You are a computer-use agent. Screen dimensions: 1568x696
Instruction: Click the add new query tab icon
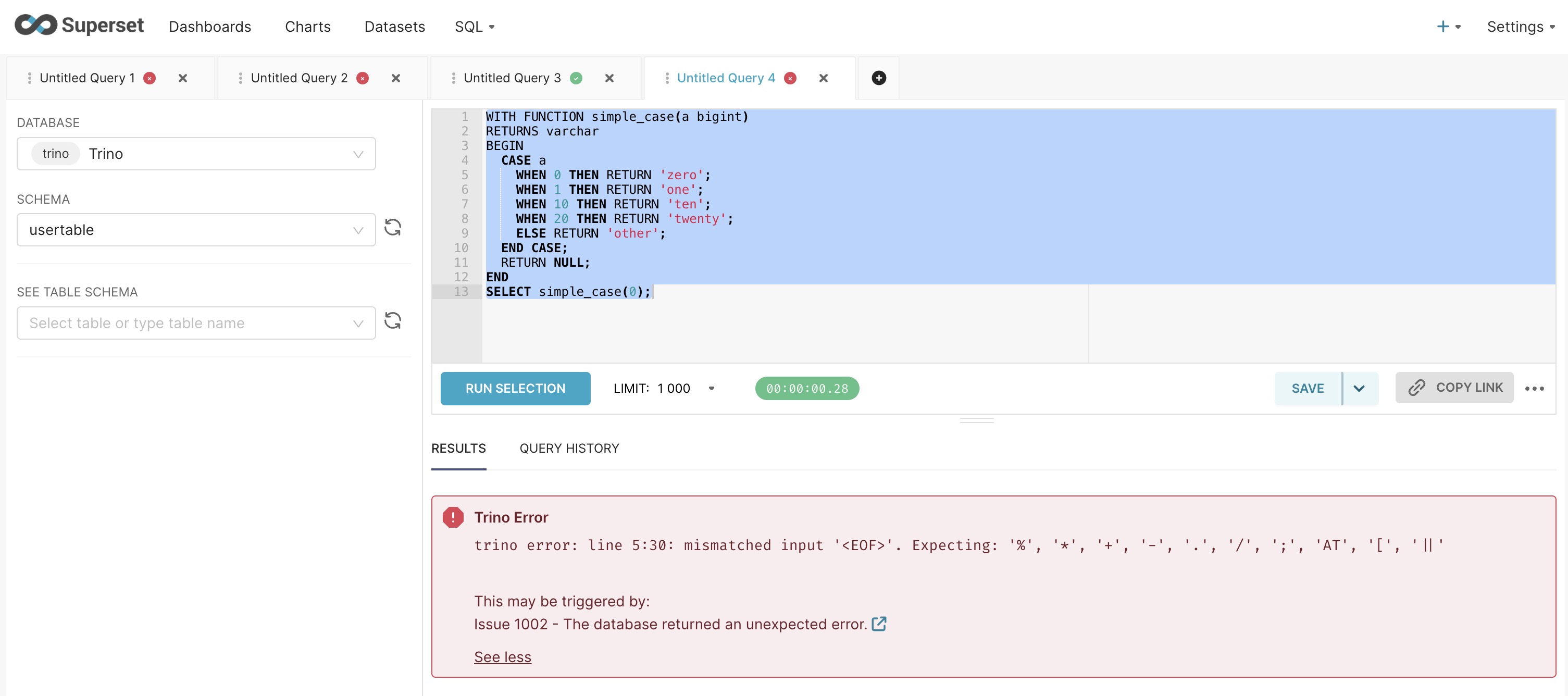point(878,78)
